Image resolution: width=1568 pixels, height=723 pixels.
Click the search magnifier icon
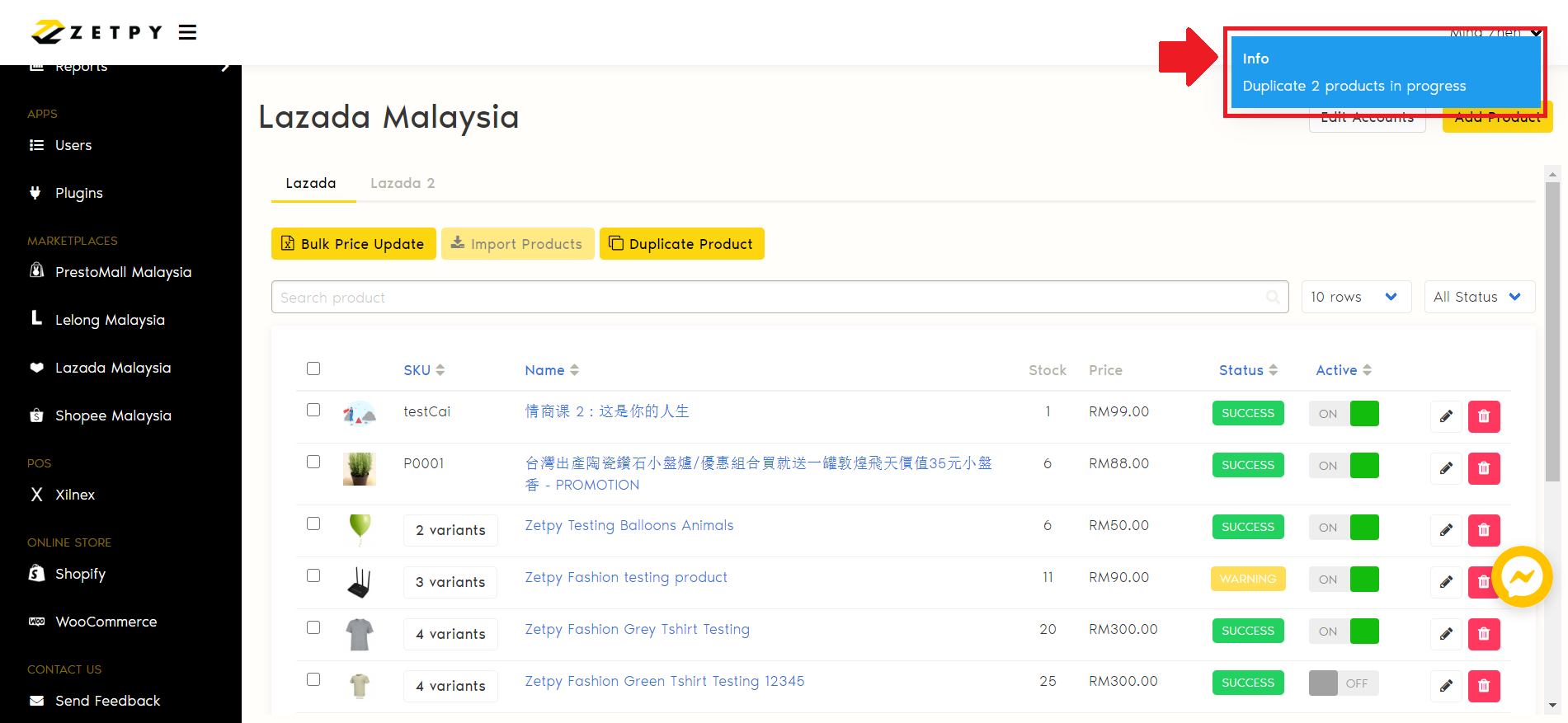pyautogui.click(x=1273, y=297)
